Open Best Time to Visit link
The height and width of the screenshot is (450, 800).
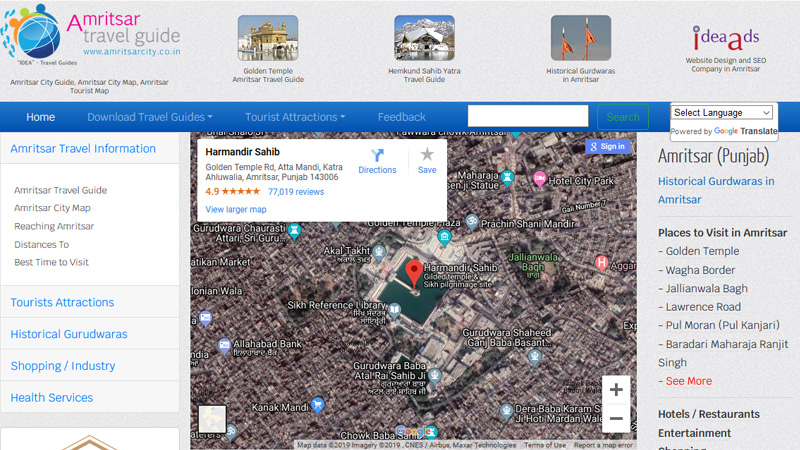52,262
